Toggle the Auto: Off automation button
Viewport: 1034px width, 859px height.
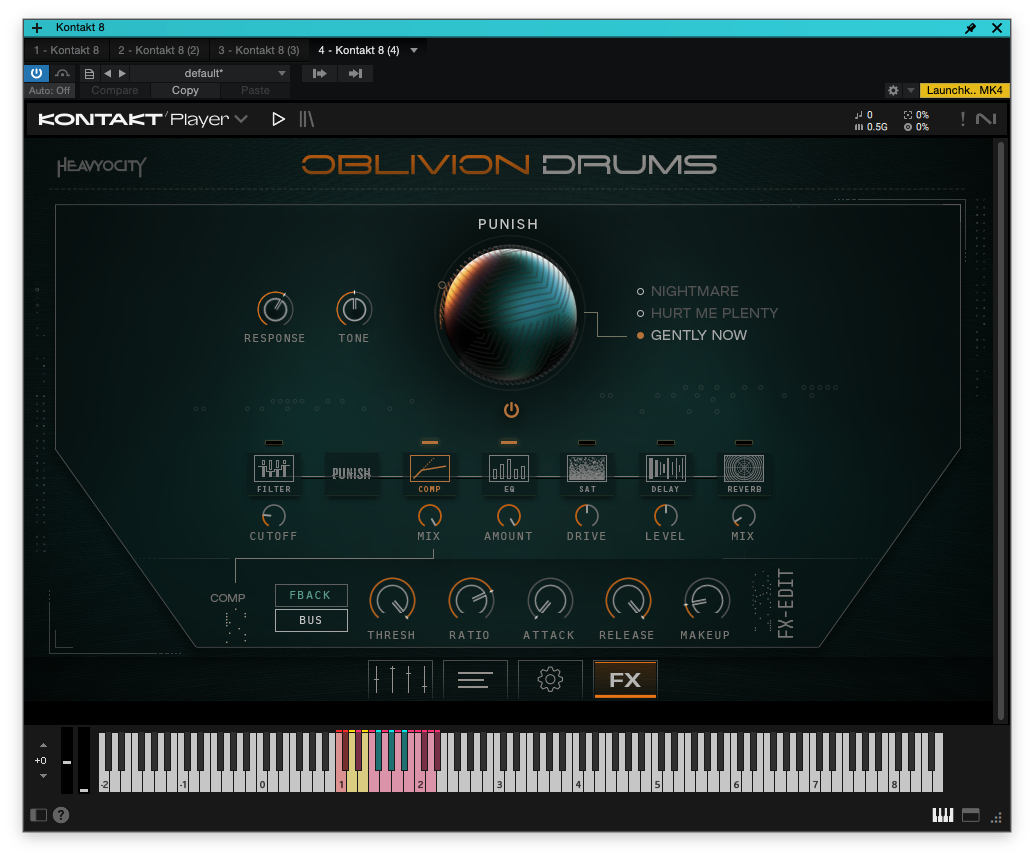click(49, 90)
